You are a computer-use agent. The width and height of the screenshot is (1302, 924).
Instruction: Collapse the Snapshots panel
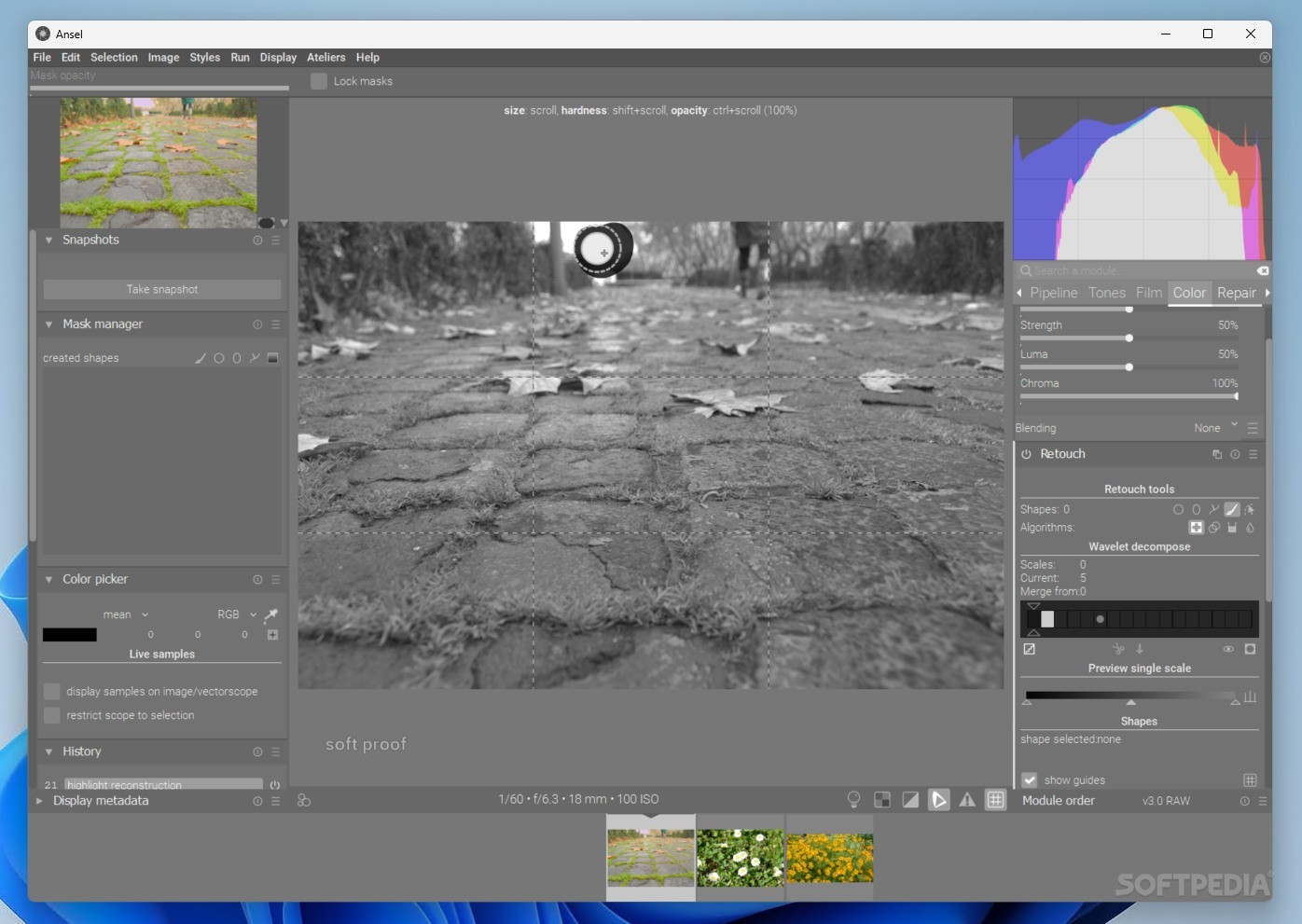pos(48,241)
